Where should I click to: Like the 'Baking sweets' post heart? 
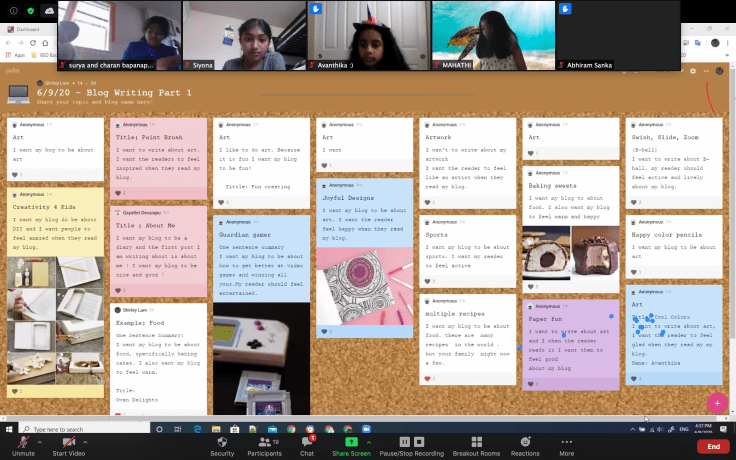tap(532, 285)
